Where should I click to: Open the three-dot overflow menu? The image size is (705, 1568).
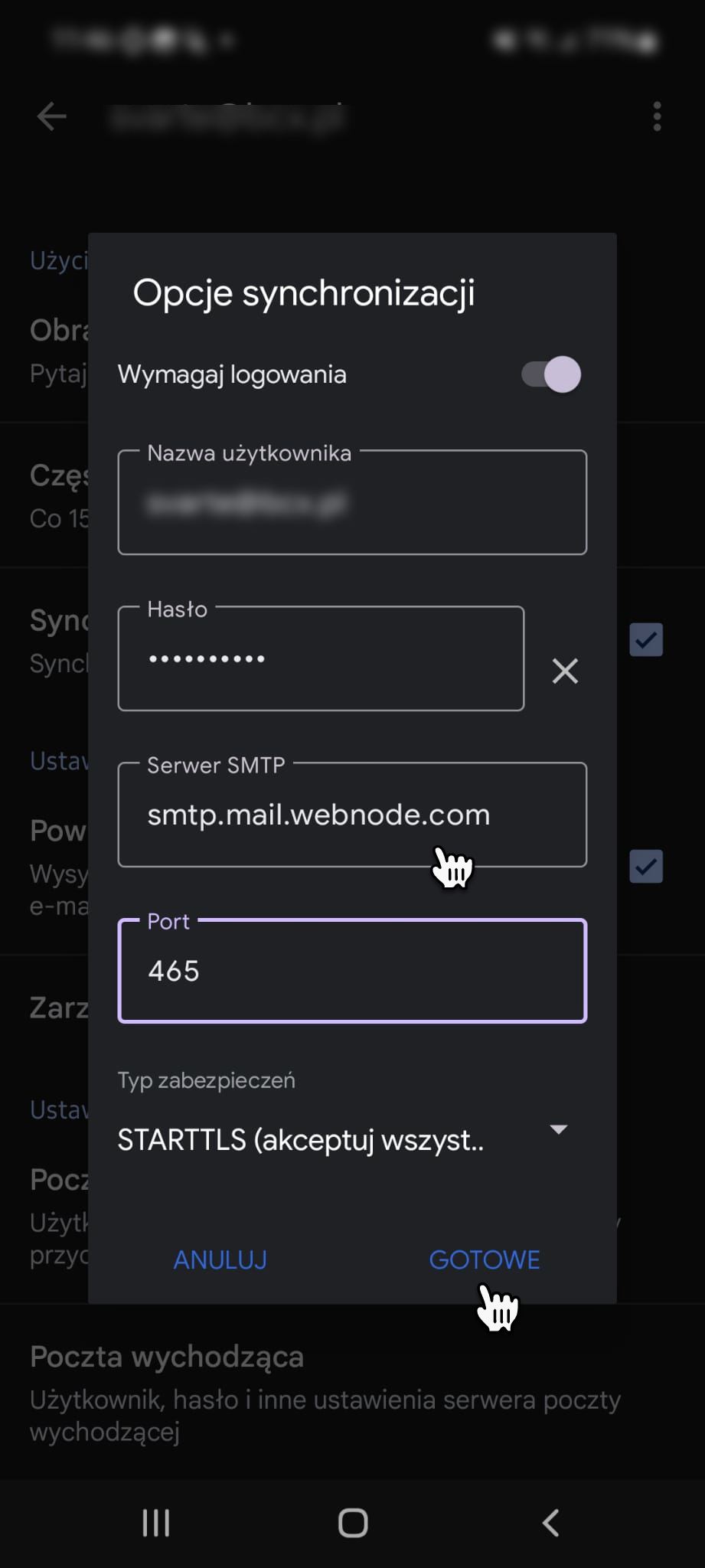[657, 117]
